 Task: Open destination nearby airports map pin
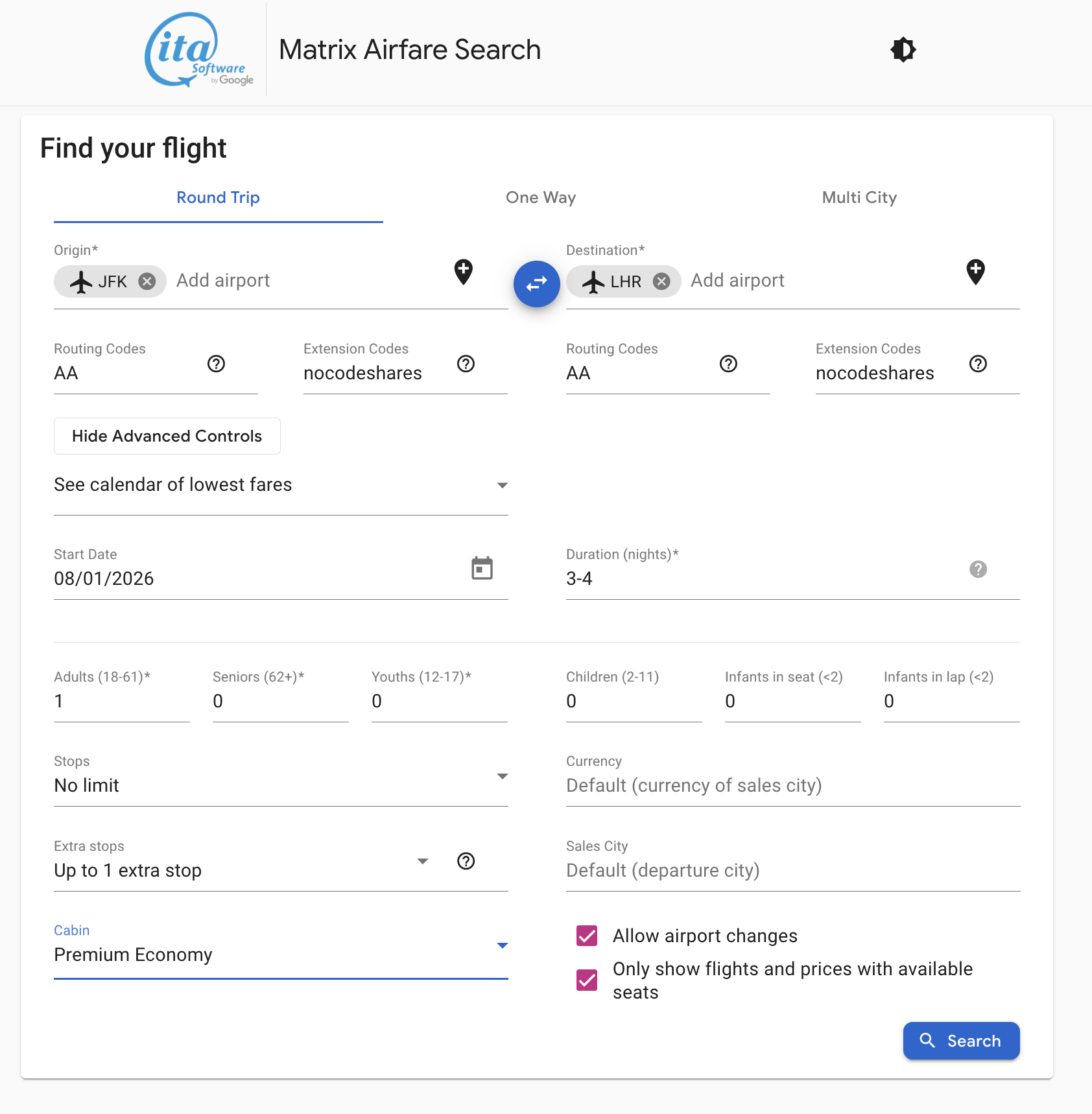(x=976, y=272)
